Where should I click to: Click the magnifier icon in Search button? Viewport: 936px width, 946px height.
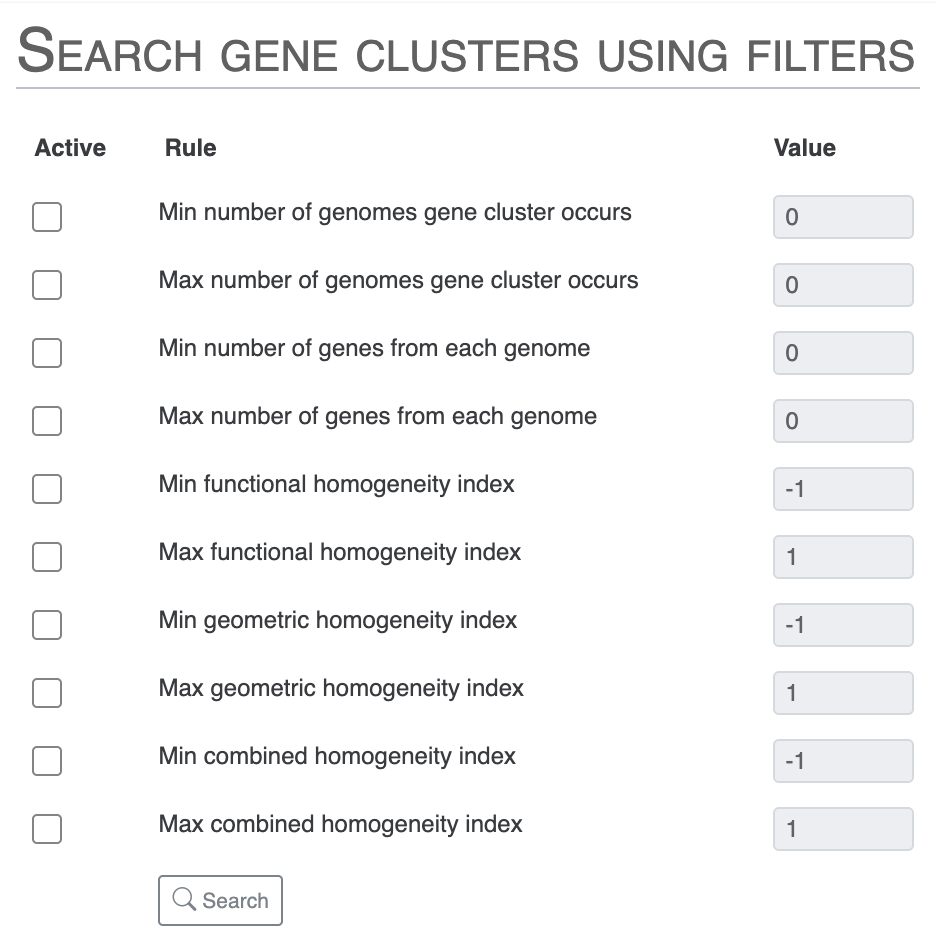coord(184,900)
